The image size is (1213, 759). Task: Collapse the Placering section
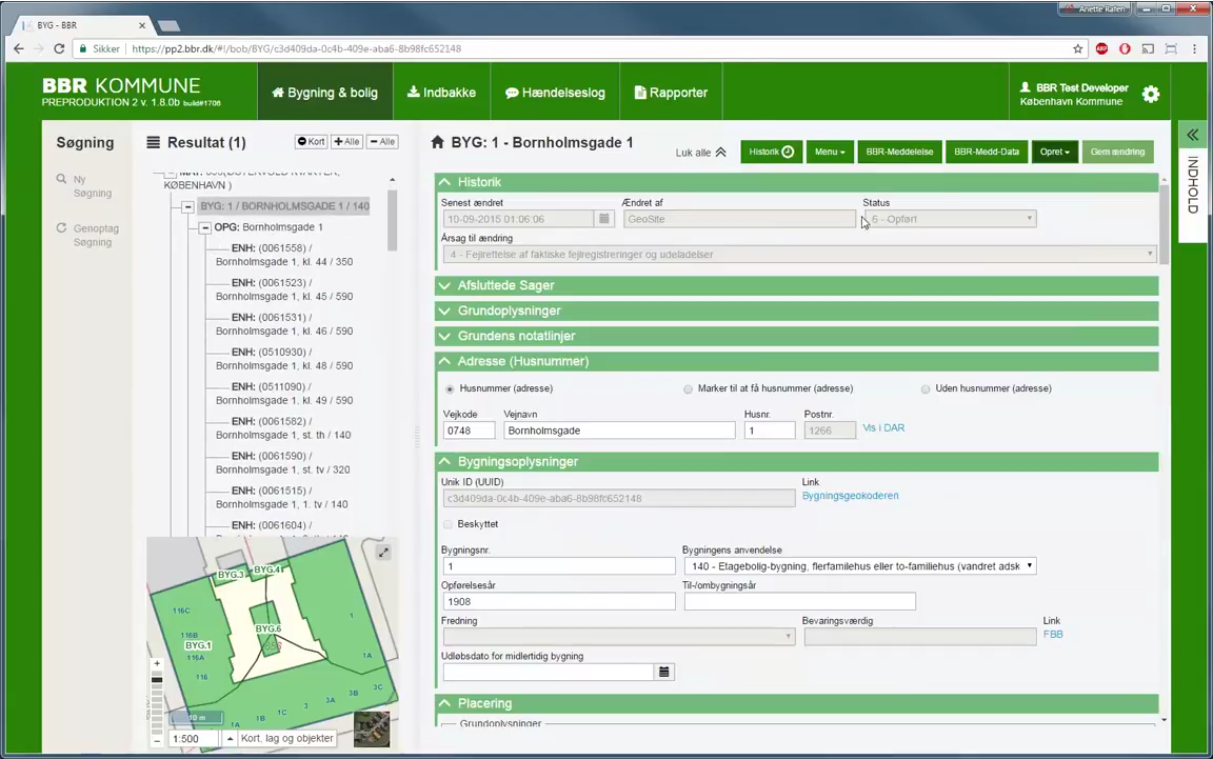(x=796, y=704)
